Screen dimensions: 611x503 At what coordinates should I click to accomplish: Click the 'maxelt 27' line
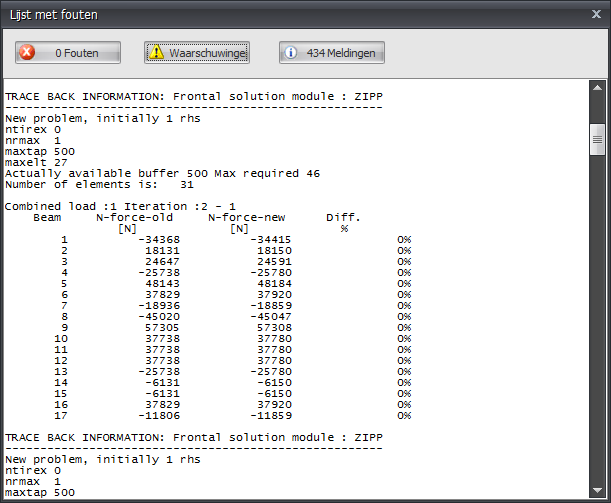[36, 162]
